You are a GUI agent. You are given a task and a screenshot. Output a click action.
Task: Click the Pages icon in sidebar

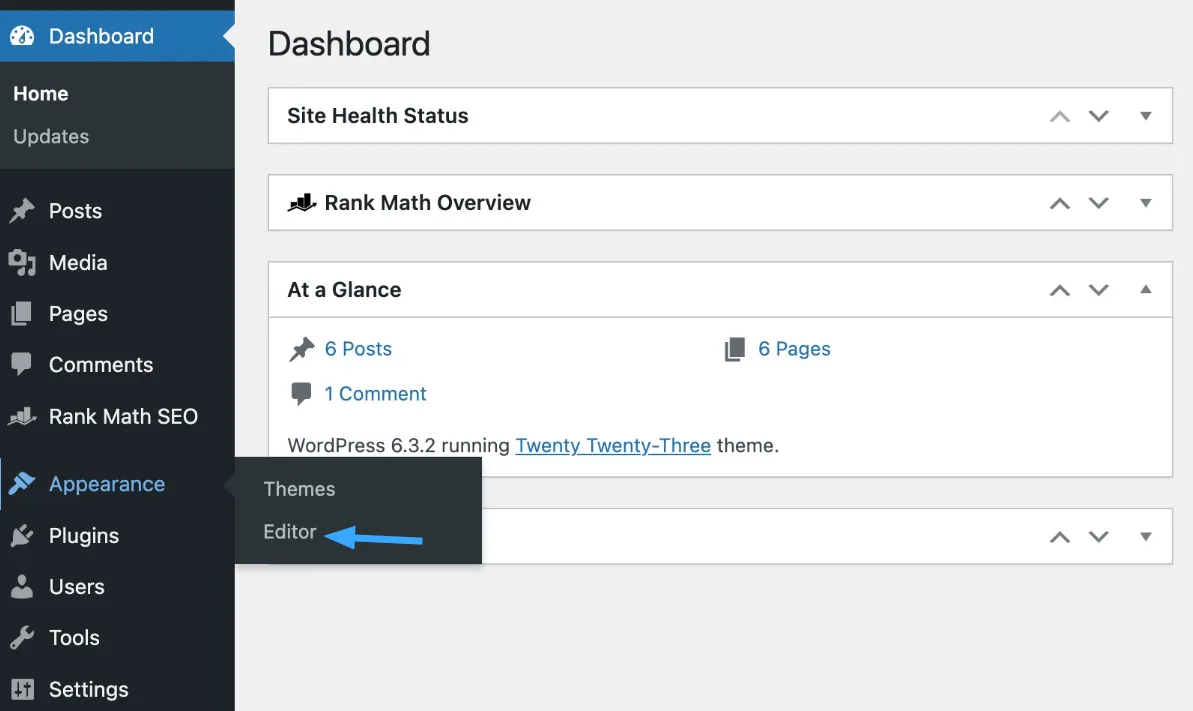coord(21,314)
